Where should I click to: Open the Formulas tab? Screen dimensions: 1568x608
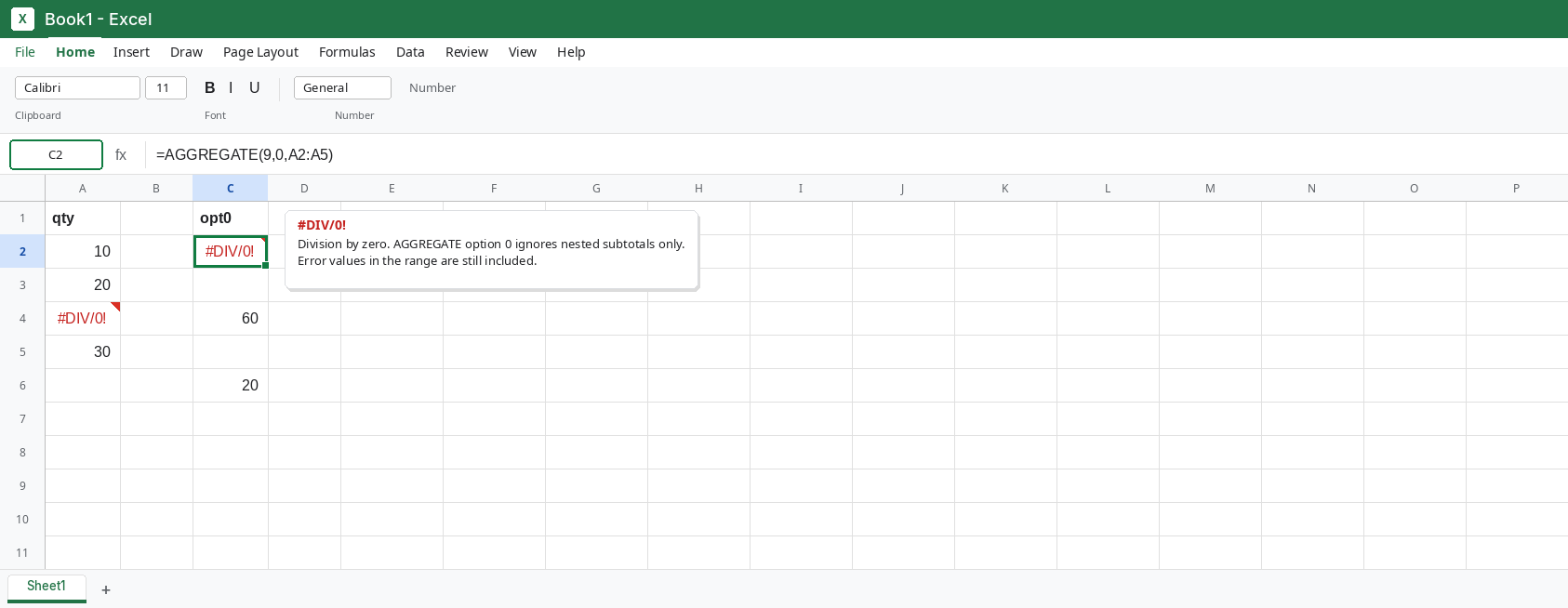click(347, 52)
